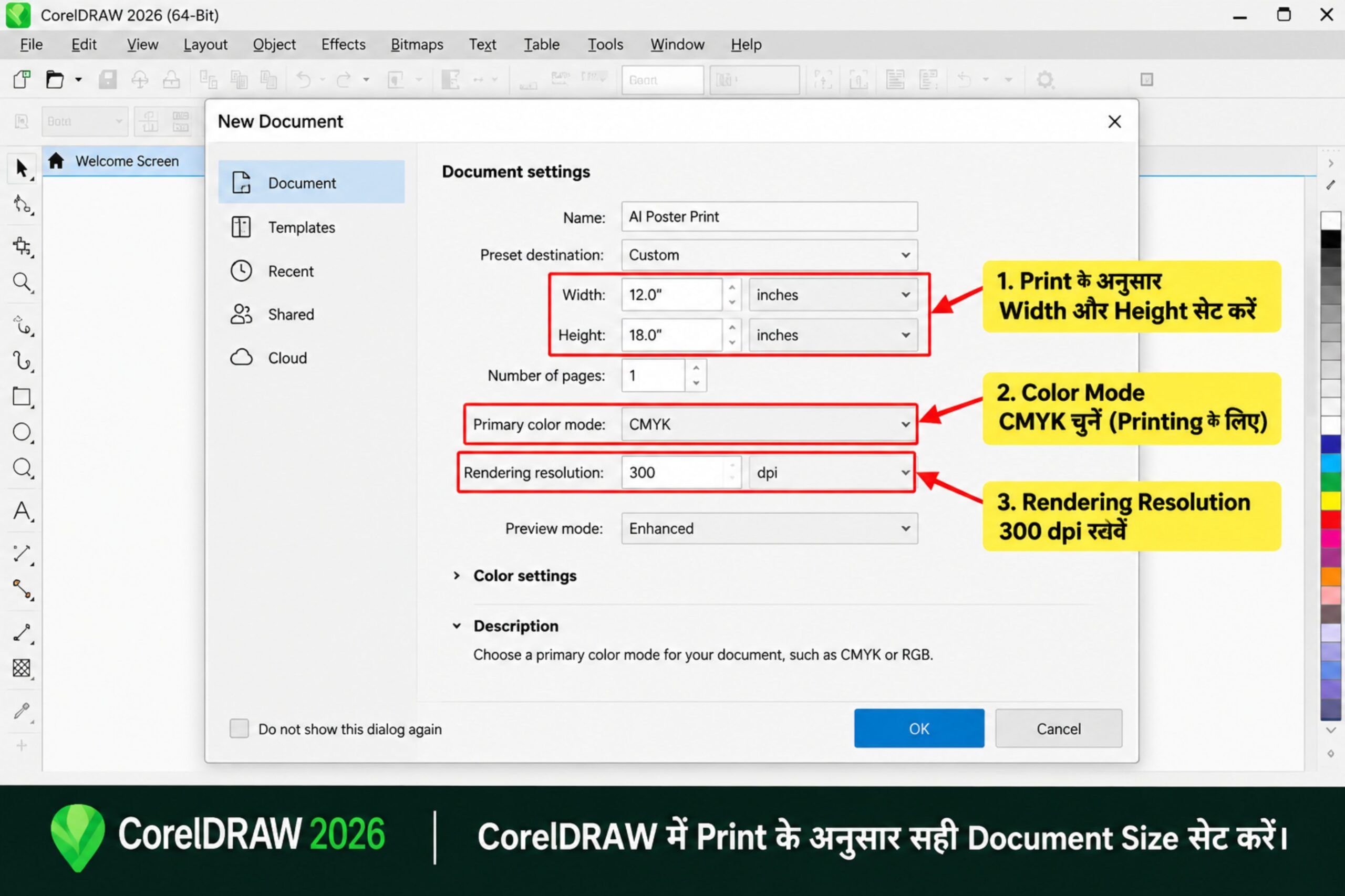
Task: Open the Window menu
Action: 677,45
